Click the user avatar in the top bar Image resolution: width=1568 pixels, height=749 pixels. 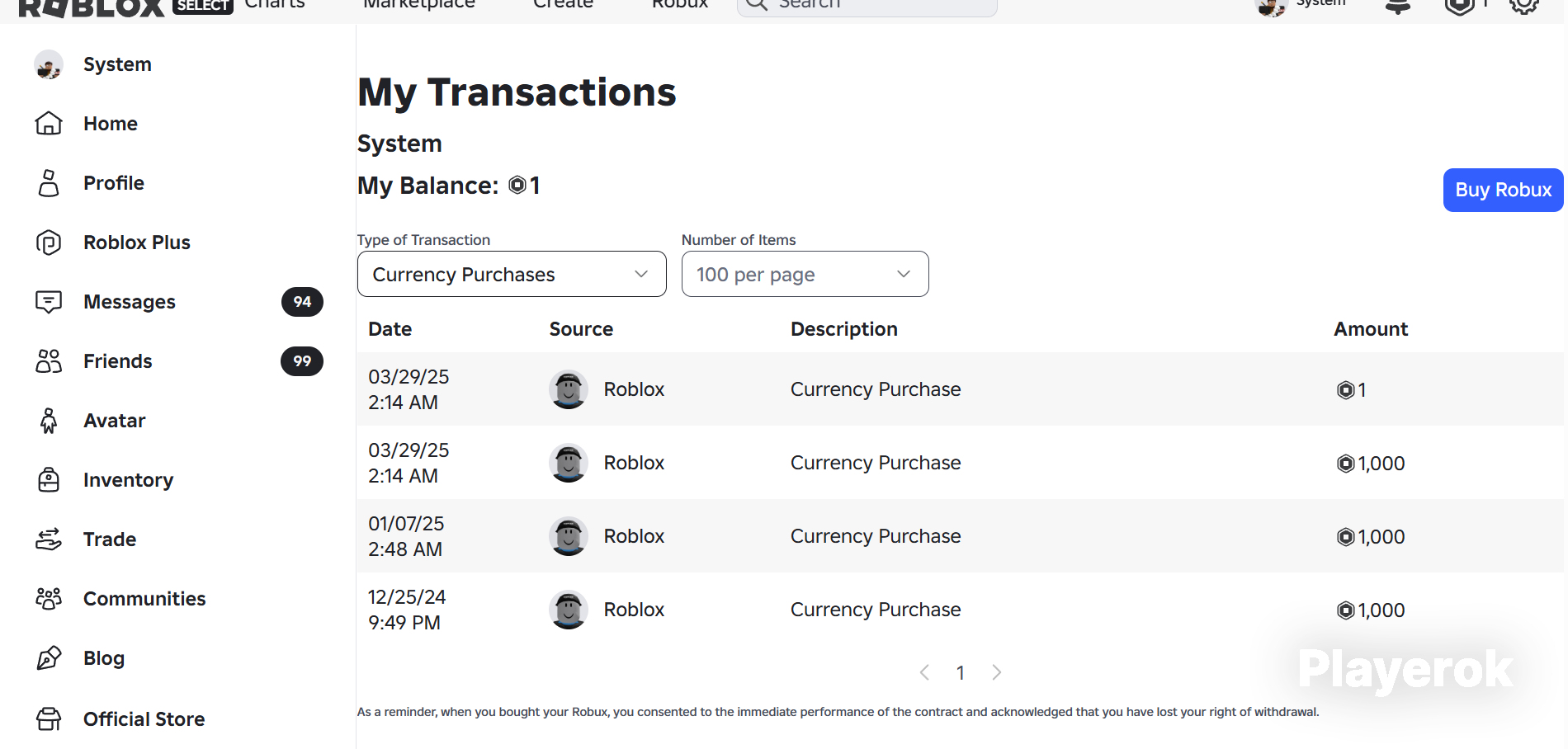pos(1271,7)
